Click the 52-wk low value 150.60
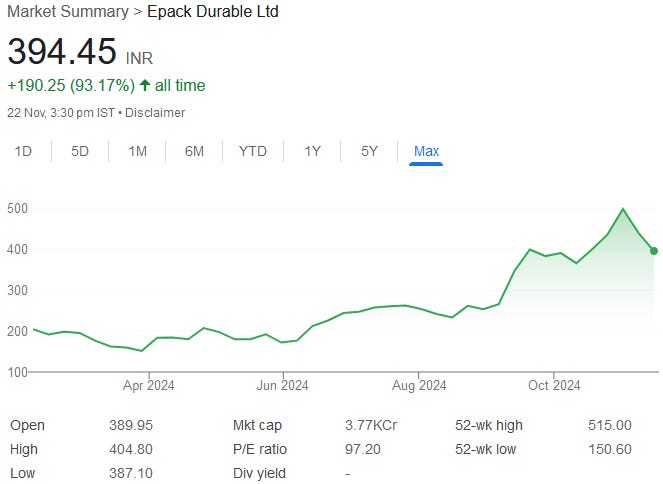The width and height of the screenshot is (663, 484). coord(610,449)
